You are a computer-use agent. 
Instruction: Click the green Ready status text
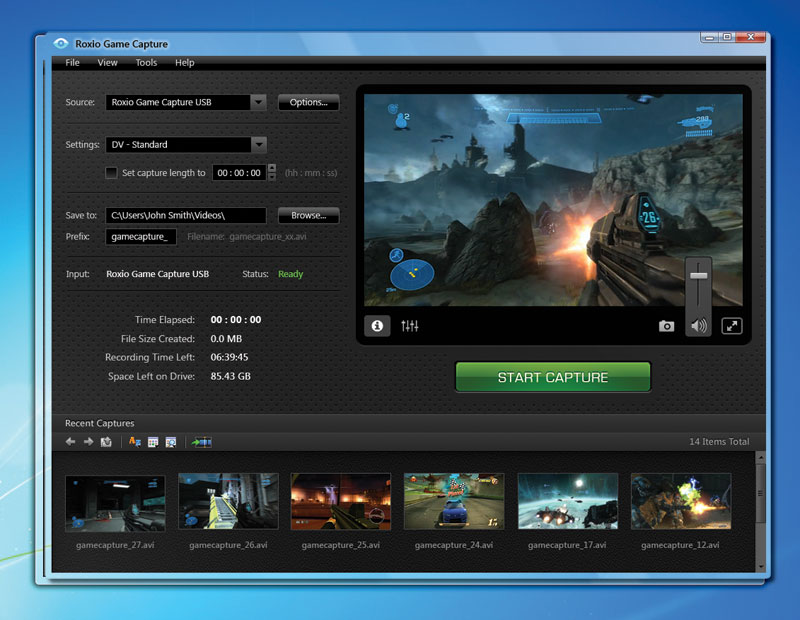click(x=290, y=274)
